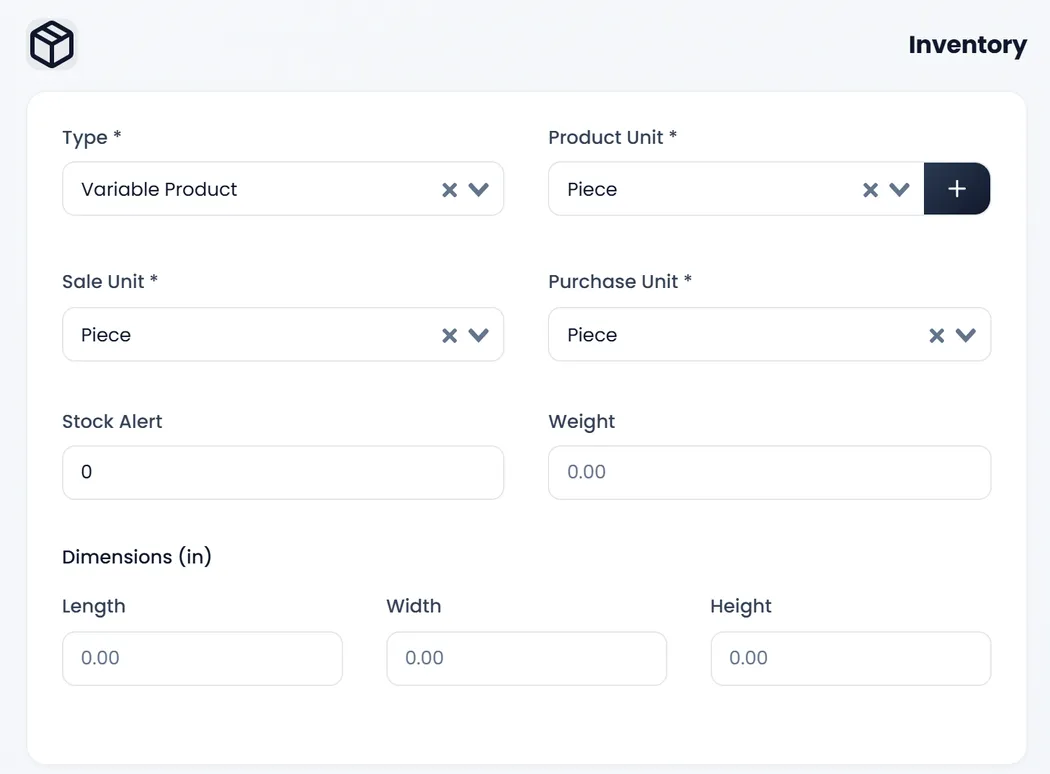Click the Inventory heading text
This screenshot has height=774, width=1050.
(967, 46)
